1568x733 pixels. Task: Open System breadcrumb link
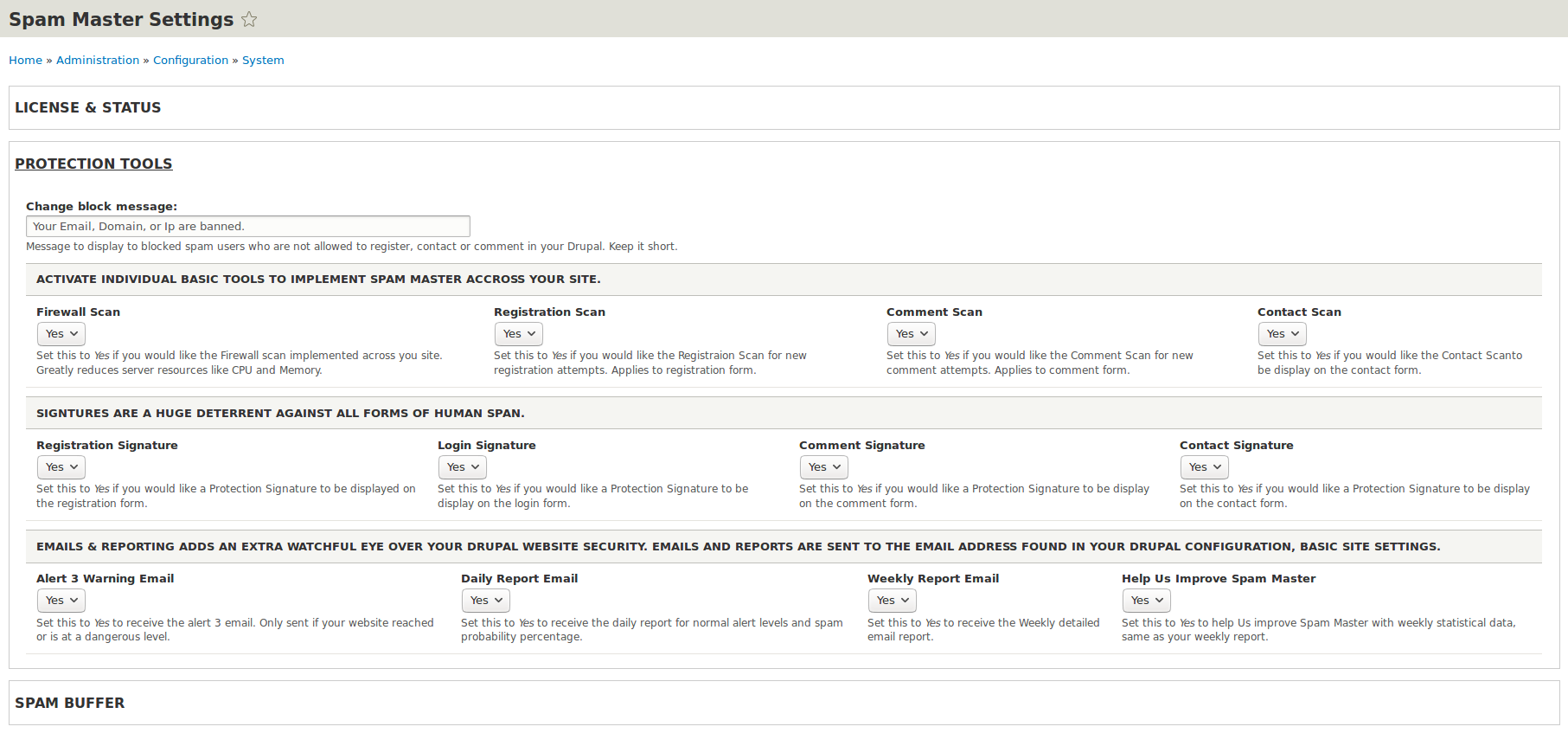coord(263,60)
